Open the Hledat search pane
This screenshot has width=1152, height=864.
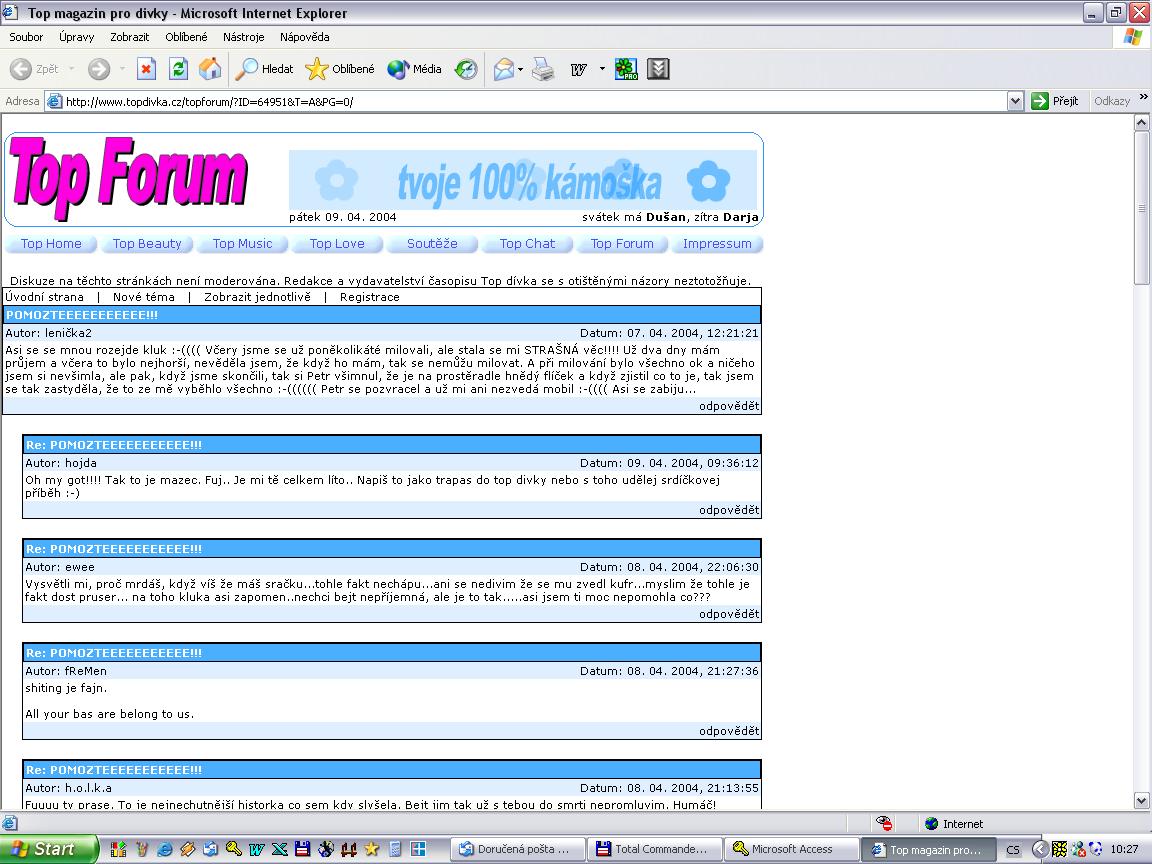(265, 69)
